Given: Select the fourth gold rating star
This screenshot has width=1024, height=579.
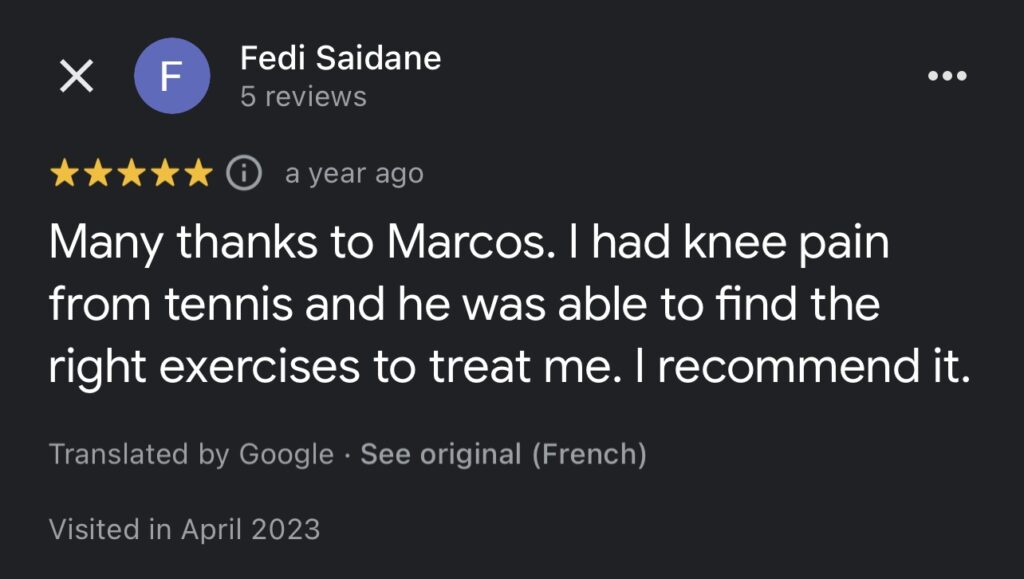Looking at the screenshot, I should point(165,174).
